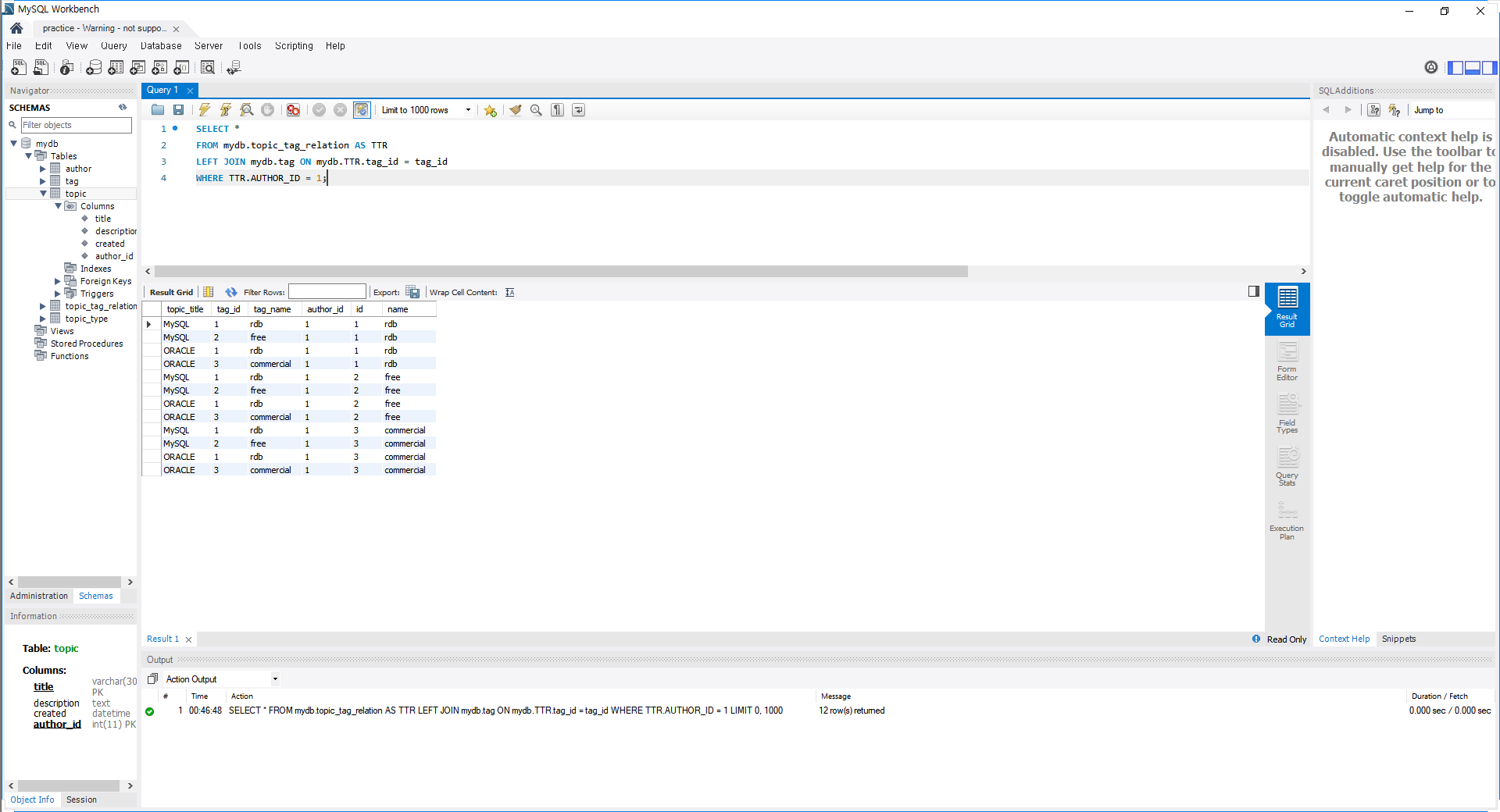Reconnect to DBMS icon
This screenshot has width=1500, height=812.
tap(234, 68)
